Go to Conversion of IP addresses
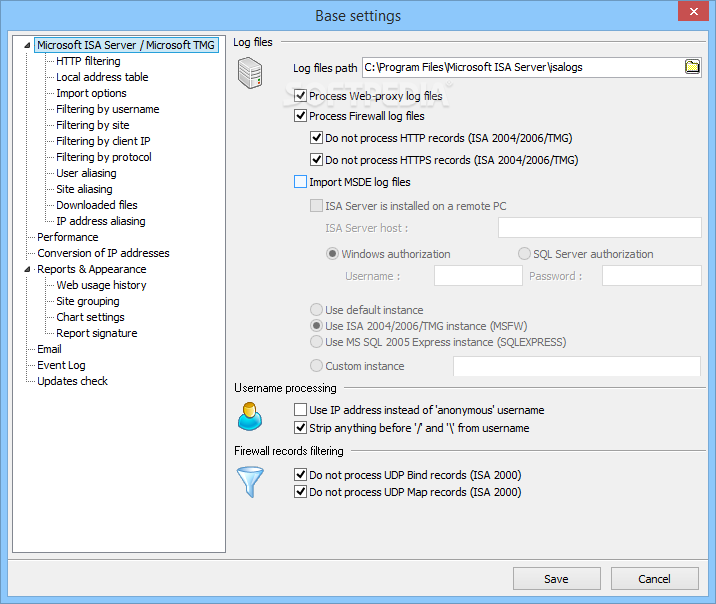 tap(103, 253)
